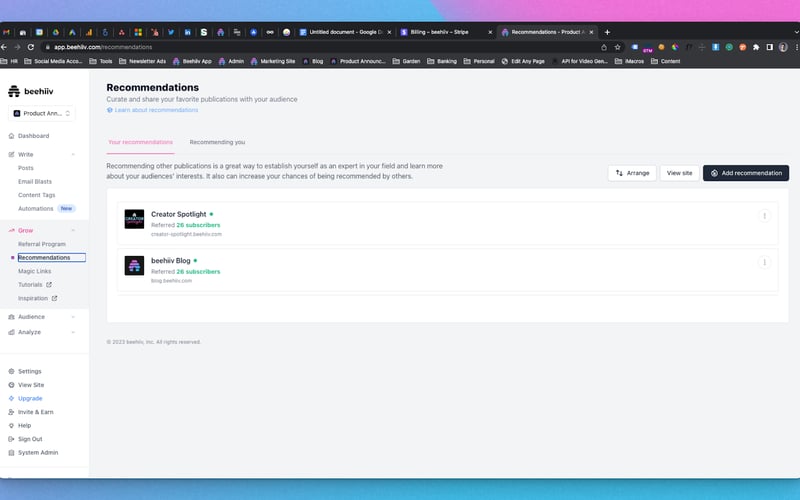This screenshot has height=500, width=800.
Task: Click the share page icon in address bar
Action: [x=604, y=47]
